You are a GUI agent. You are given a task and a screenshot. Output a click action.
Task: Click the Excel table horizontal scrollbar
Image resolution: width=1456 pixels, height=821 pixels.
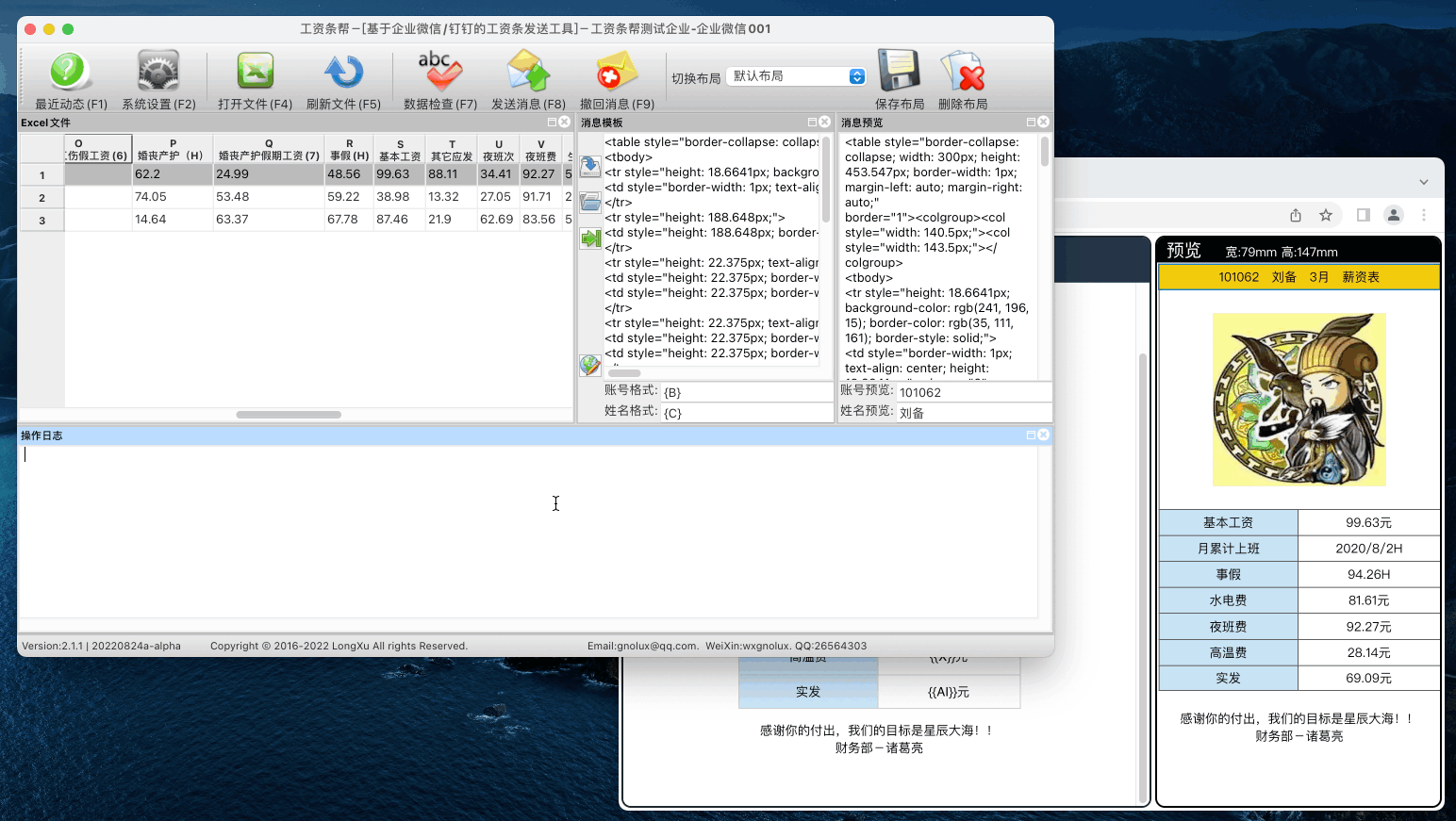click(x=289, y=415)
